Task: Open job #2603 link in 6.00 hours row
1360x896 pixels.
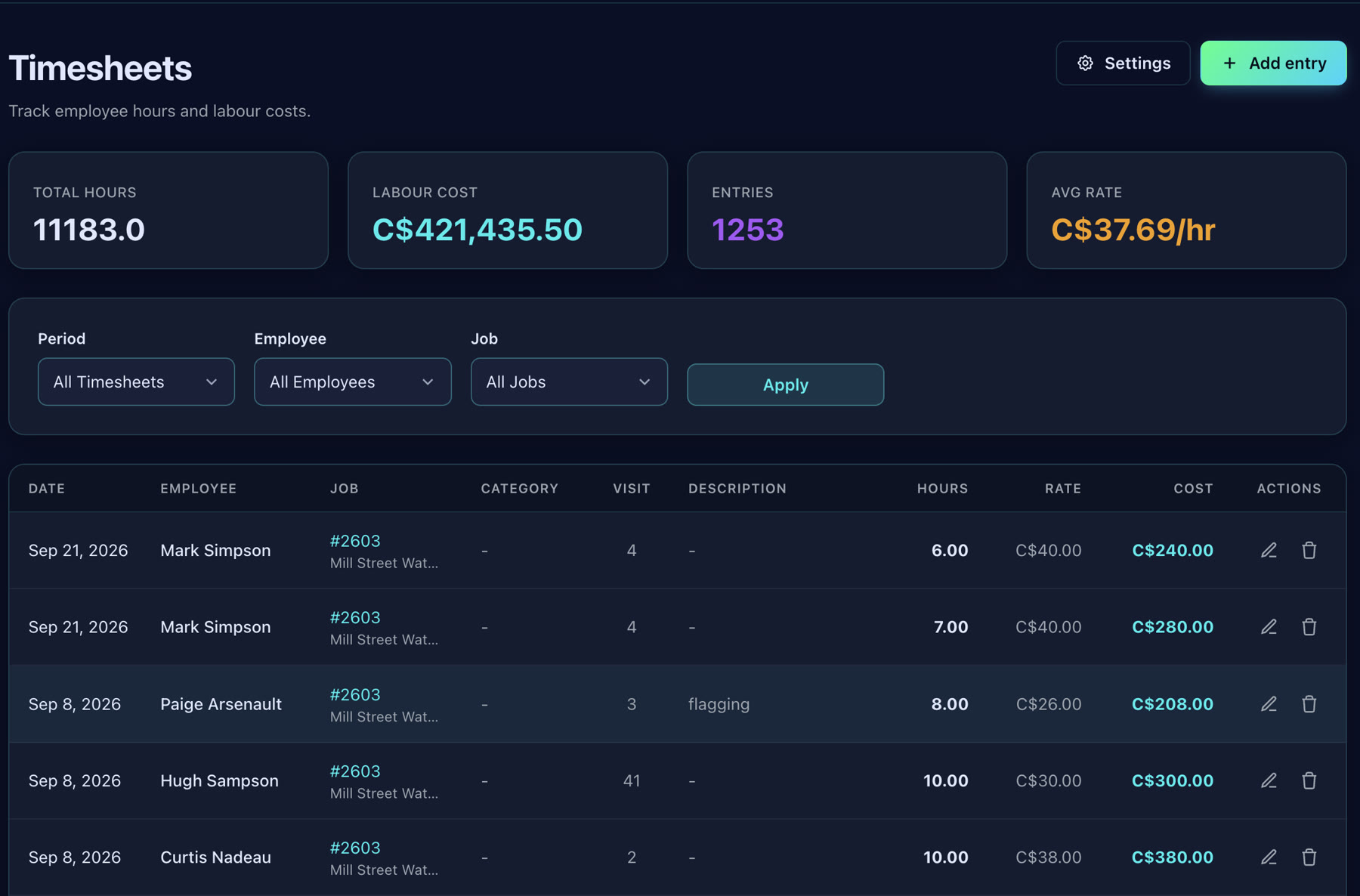Action: [x=355, y=541]
